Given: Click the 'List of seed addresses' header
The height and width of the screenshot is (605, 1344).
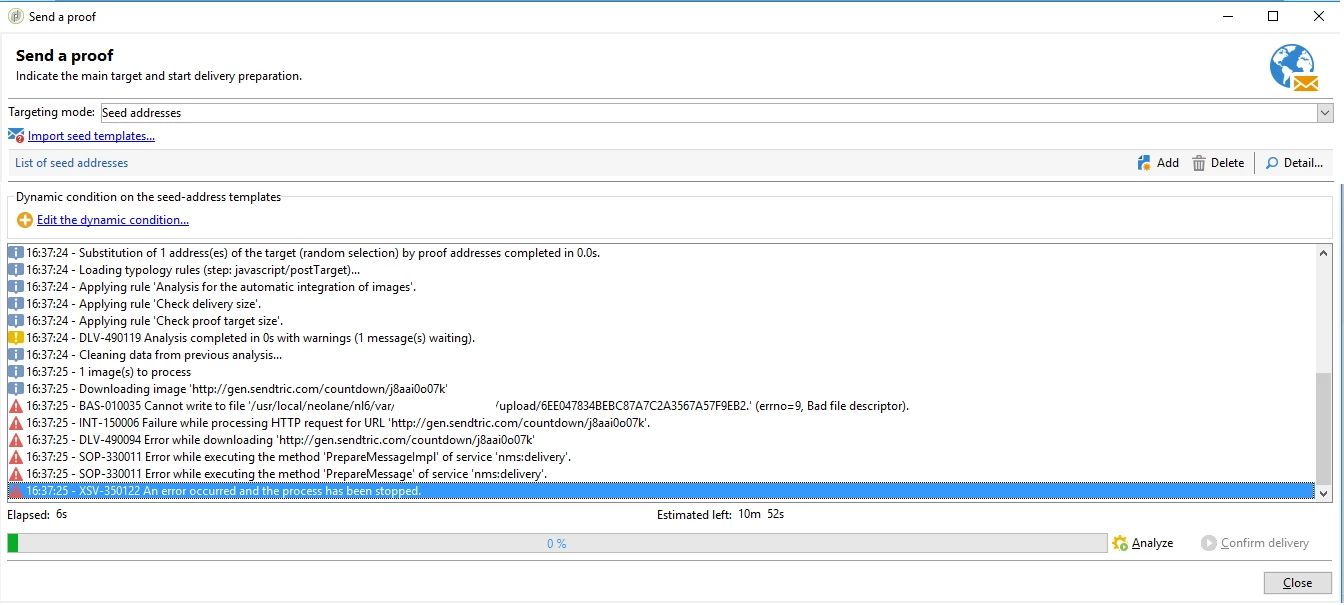Looking at the screenshot, I should coord(72,163).
